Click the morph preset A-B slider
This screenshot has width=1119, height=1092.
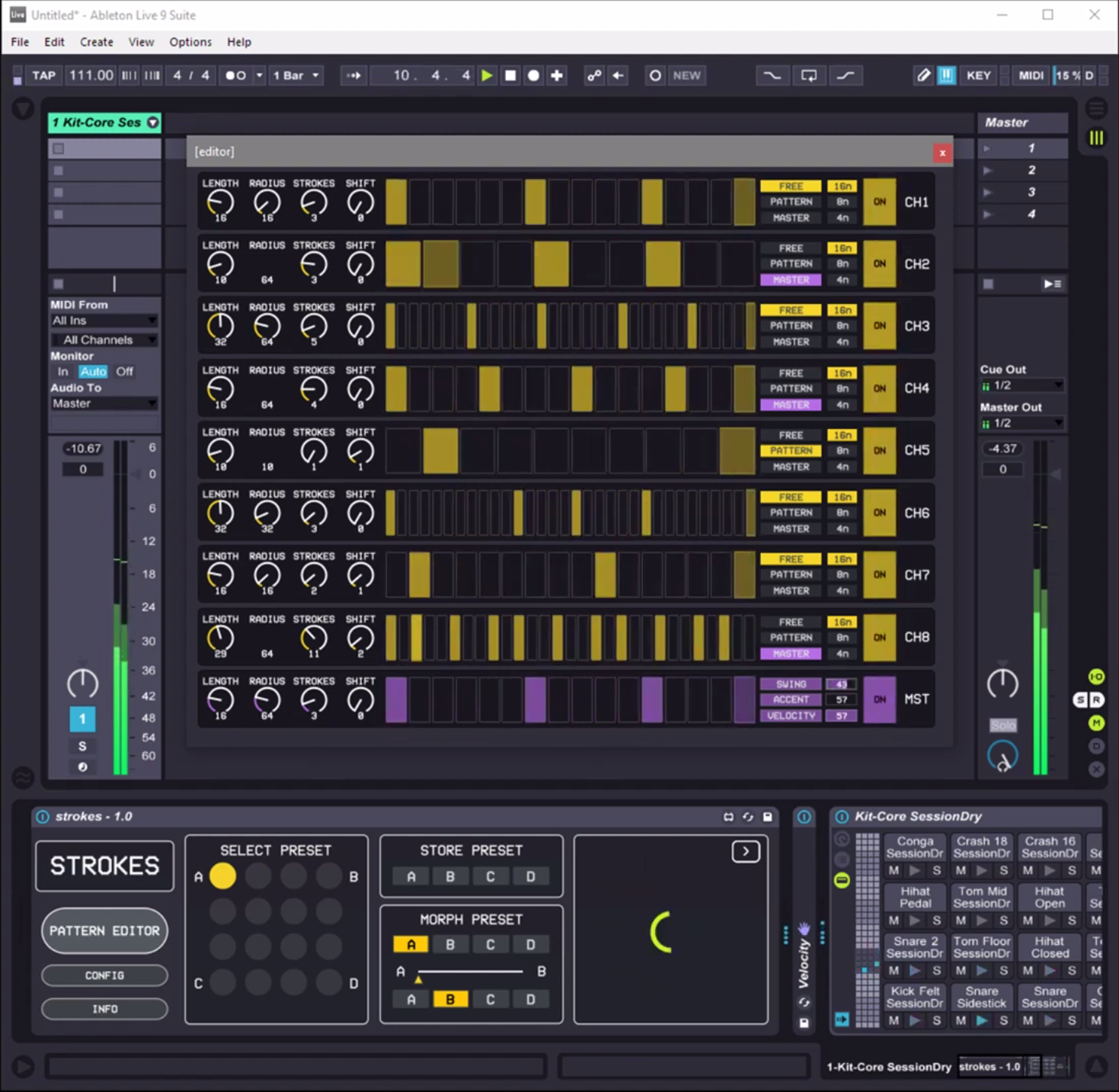click(x=470, y=972)
